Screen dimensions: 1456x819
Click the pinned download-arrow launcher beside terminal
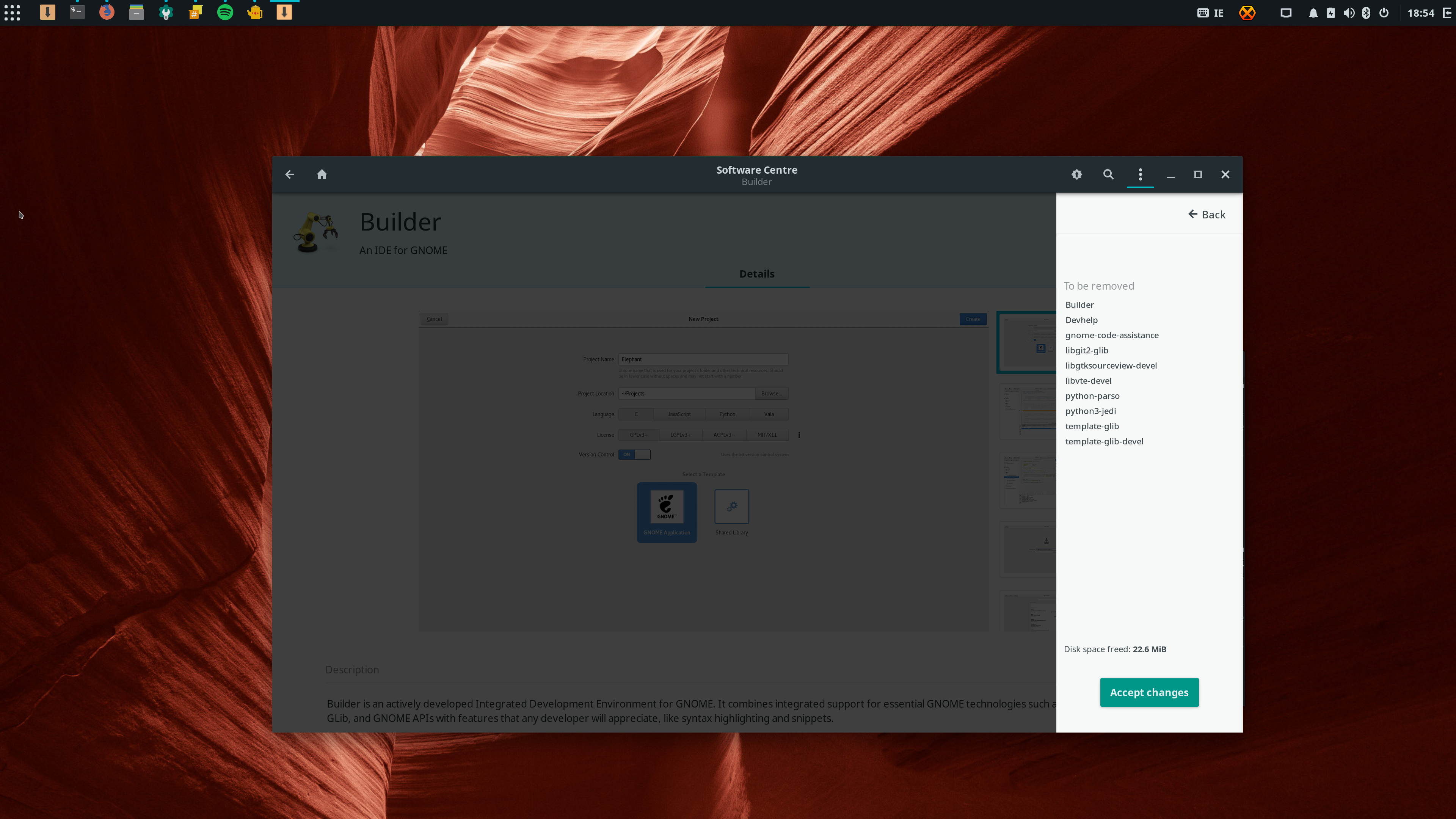coord(47,13)
